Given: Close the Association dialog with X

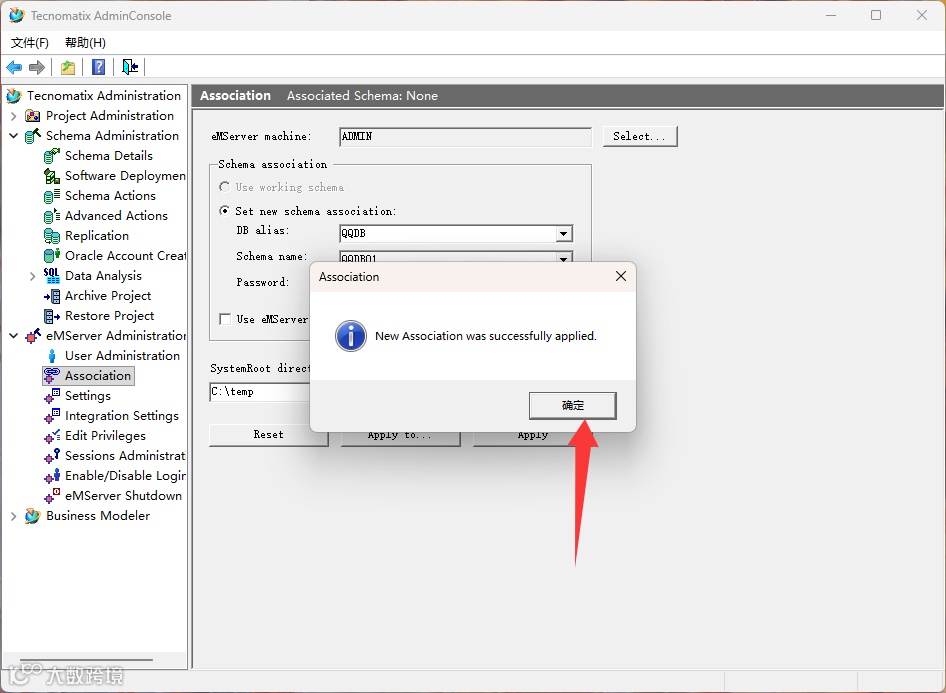Looking at the screenshot, I should (x=621, y=276).
